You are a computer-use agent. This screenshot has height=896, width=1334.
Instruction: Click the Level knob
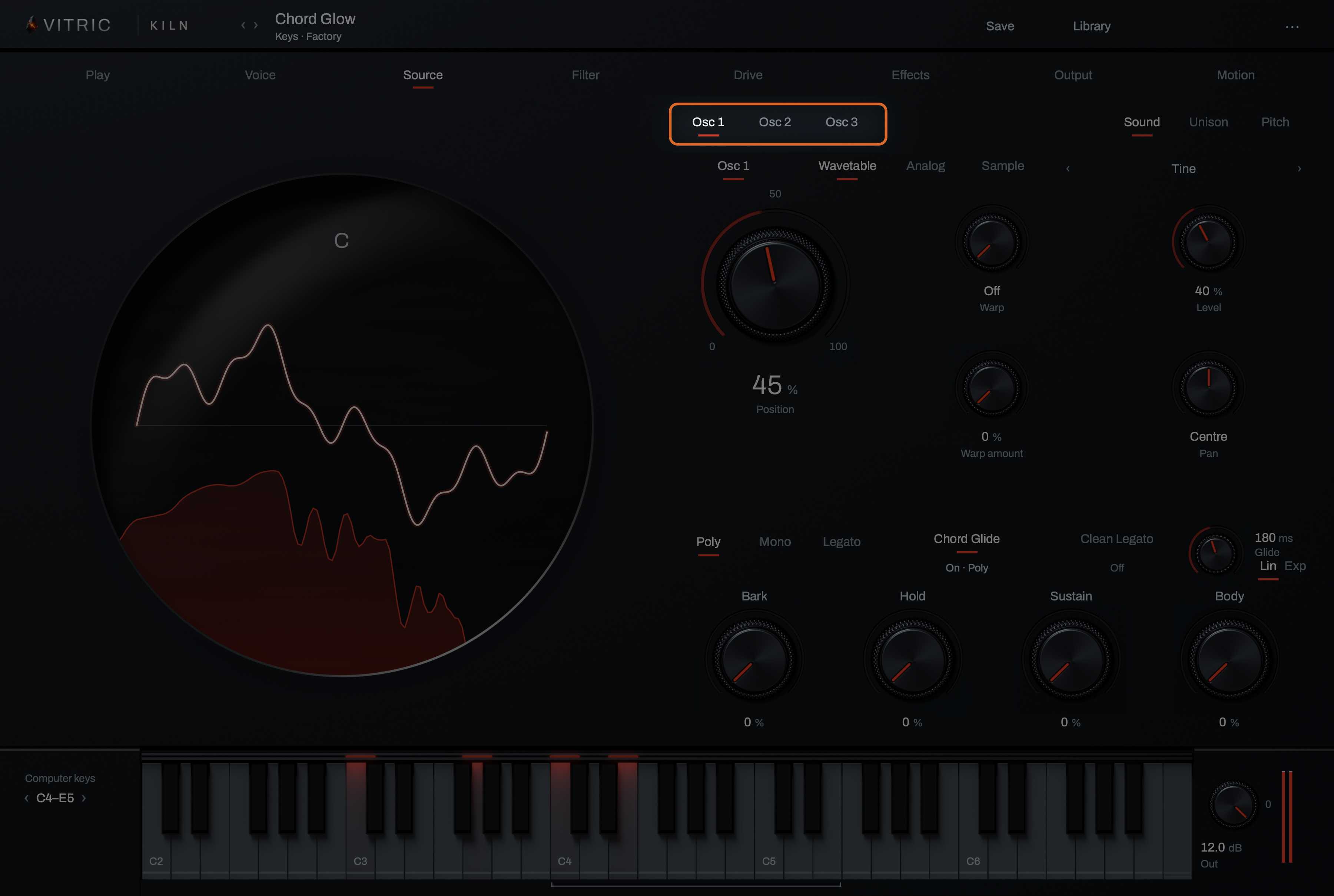(1208, 242)
